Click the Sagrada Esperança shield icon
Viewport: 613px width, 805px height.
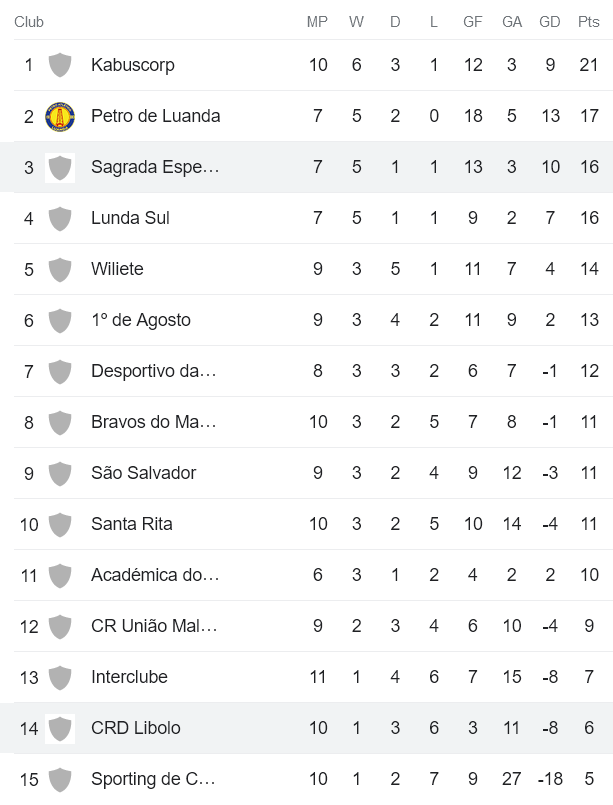[x=60, y=167]
